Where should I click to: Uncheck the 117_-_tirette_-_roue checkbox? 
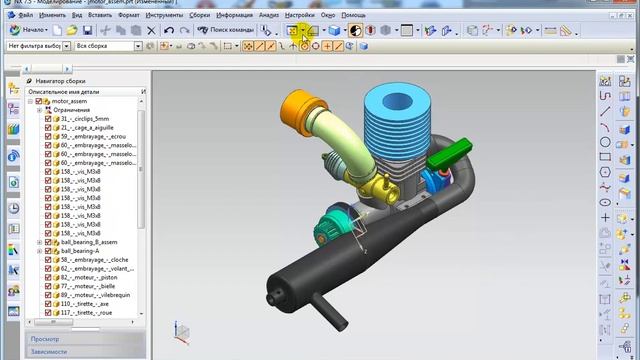coord(48,313)
